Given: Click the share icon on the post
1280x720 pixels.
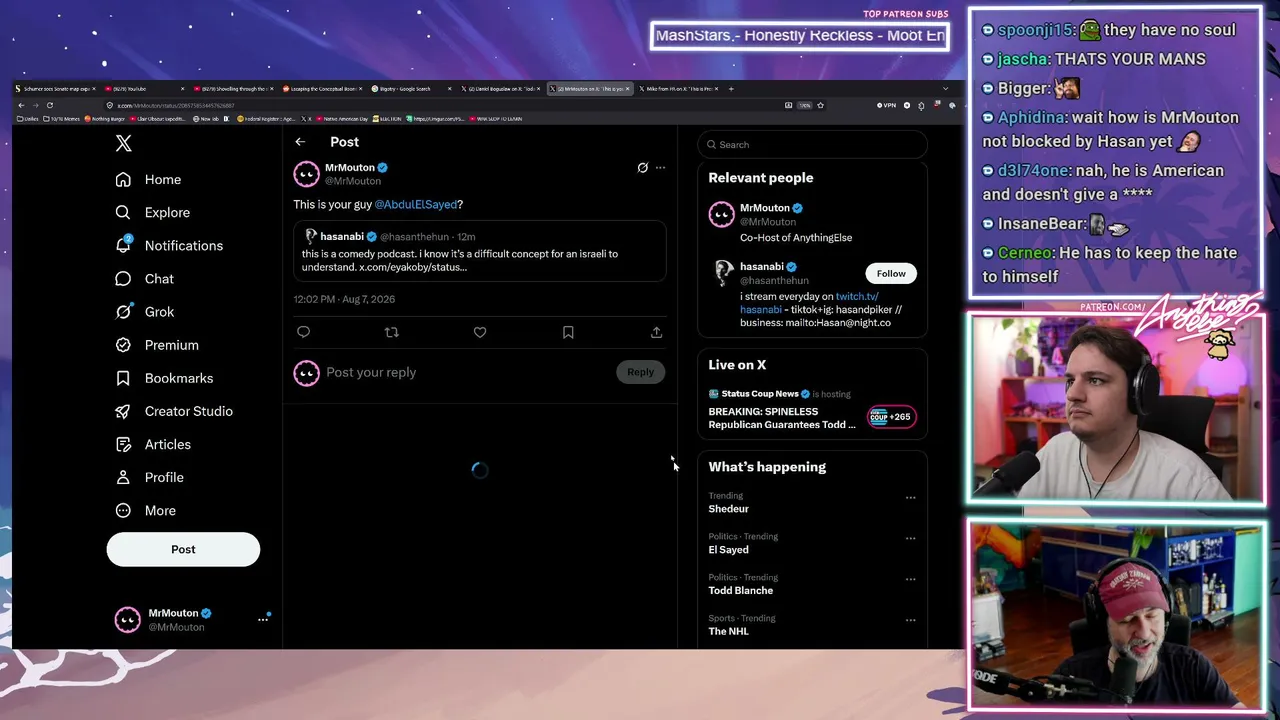Looking at the screenshot, I should [x=656, y=332].
